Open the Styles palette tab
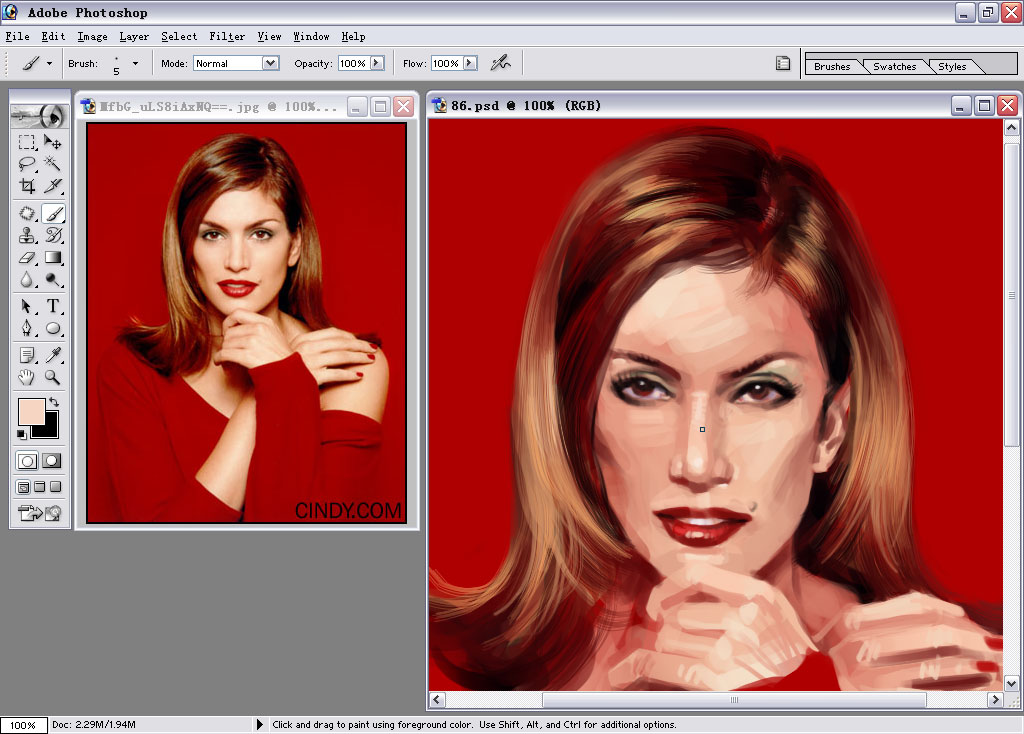This screenshot has width=1024, height=734. (x=952, y=67)
